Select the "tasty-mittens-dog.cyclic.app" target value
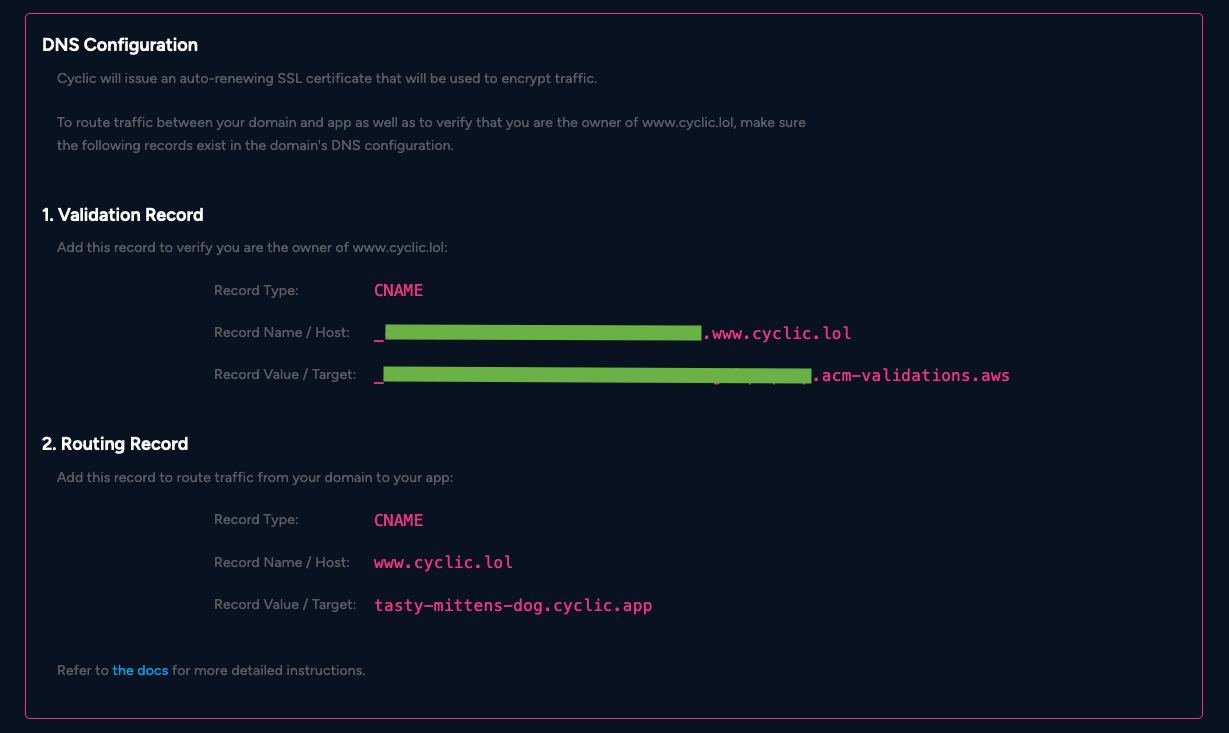1229x733 pixels. click(513, 605)
